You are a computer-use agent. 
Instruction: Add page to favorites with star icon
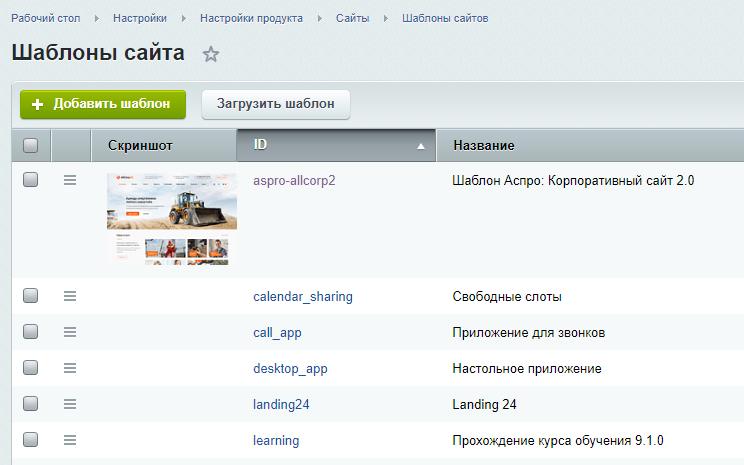[210, 55]
